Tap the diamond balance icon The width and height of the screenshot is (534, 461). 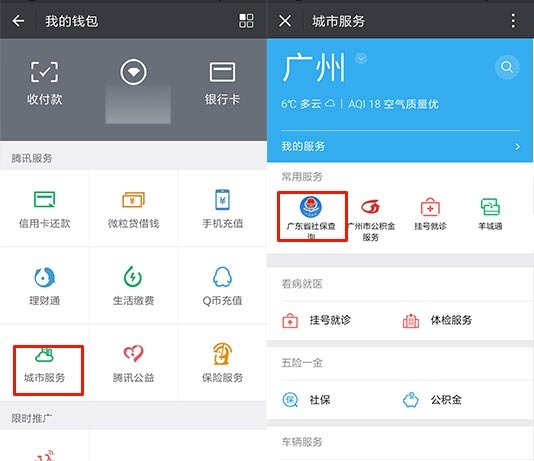click(133, 72)
